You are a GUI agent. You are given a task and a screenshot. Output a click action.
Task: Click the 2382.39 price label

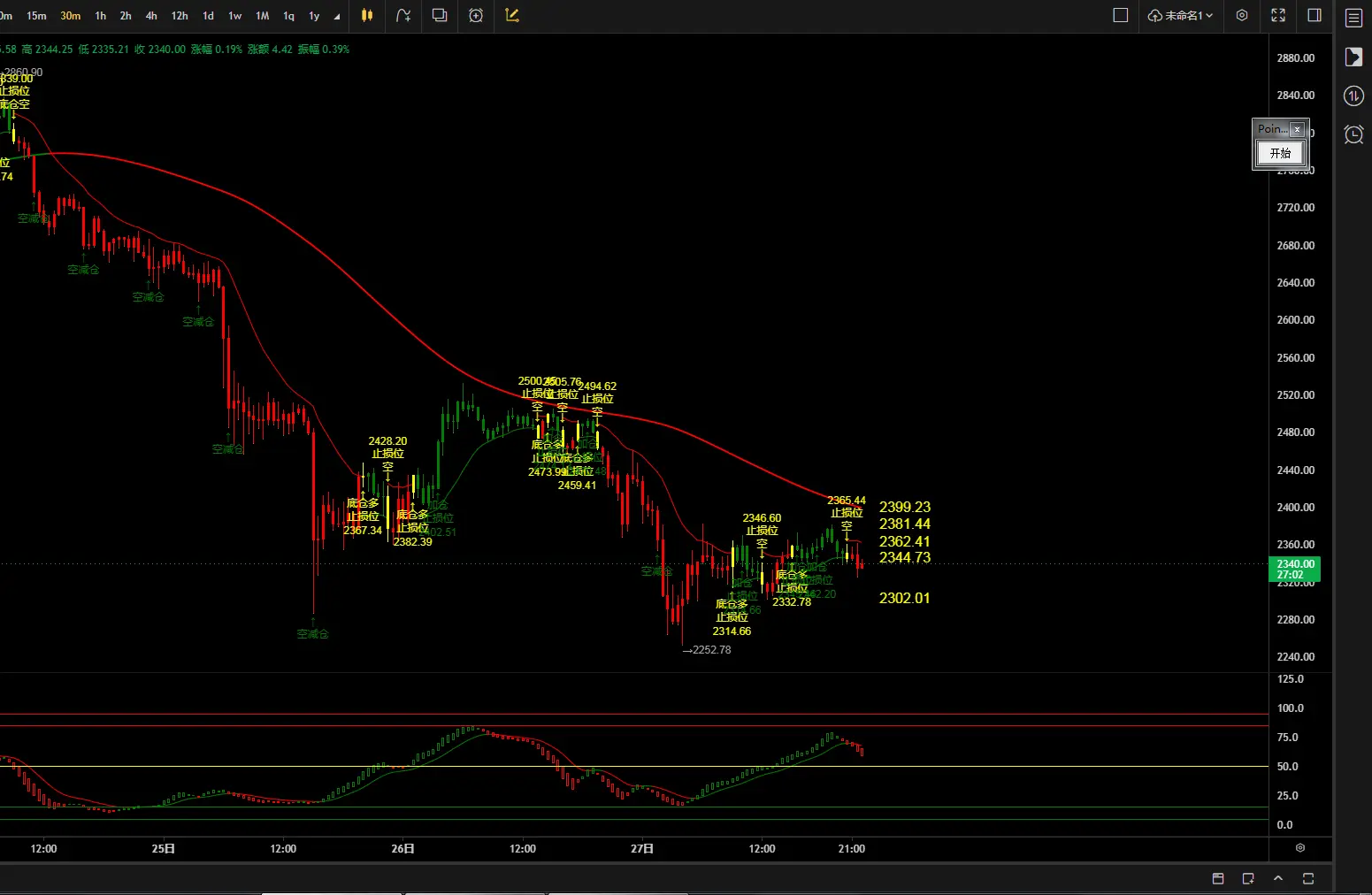pos(412,542)
